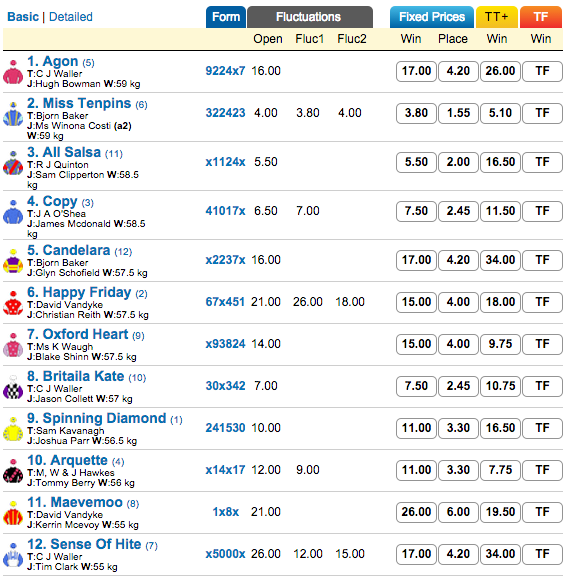Open horse 7. Oxford Heart link

tap(77, 334)
